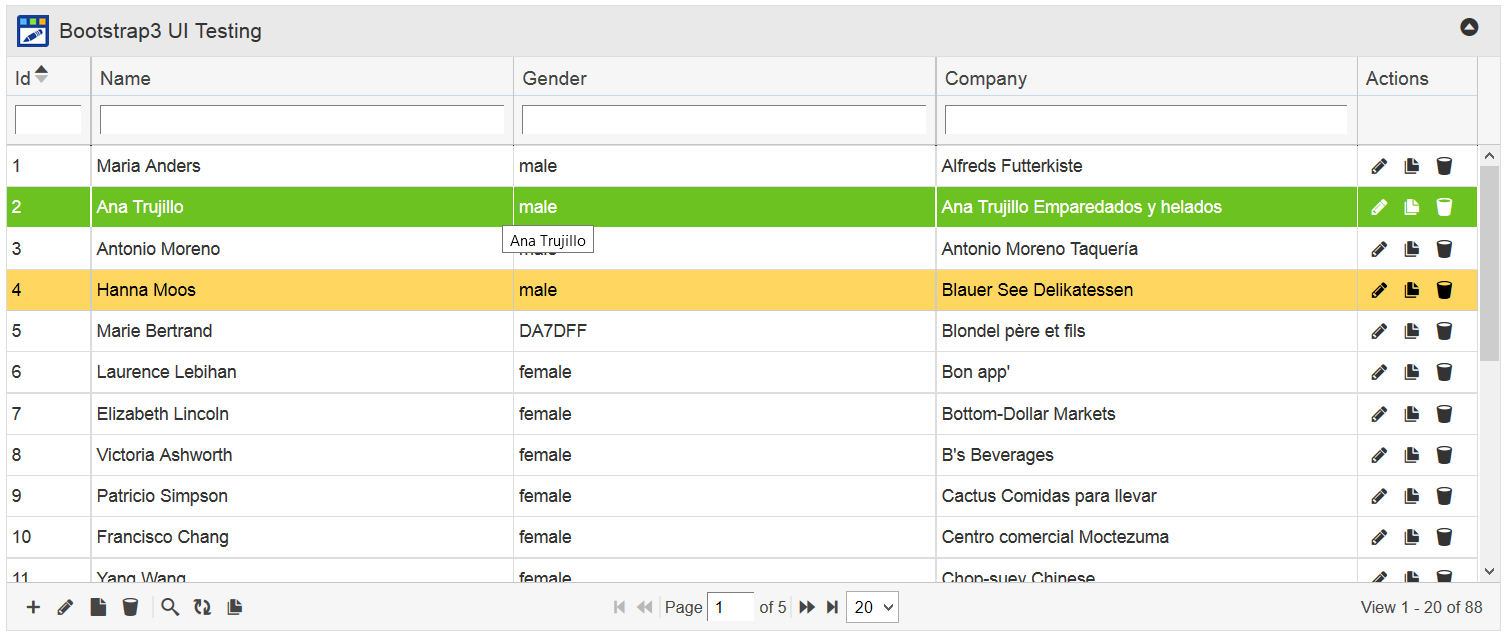
Task: Click the Gender column header
Action: [554, 78]
